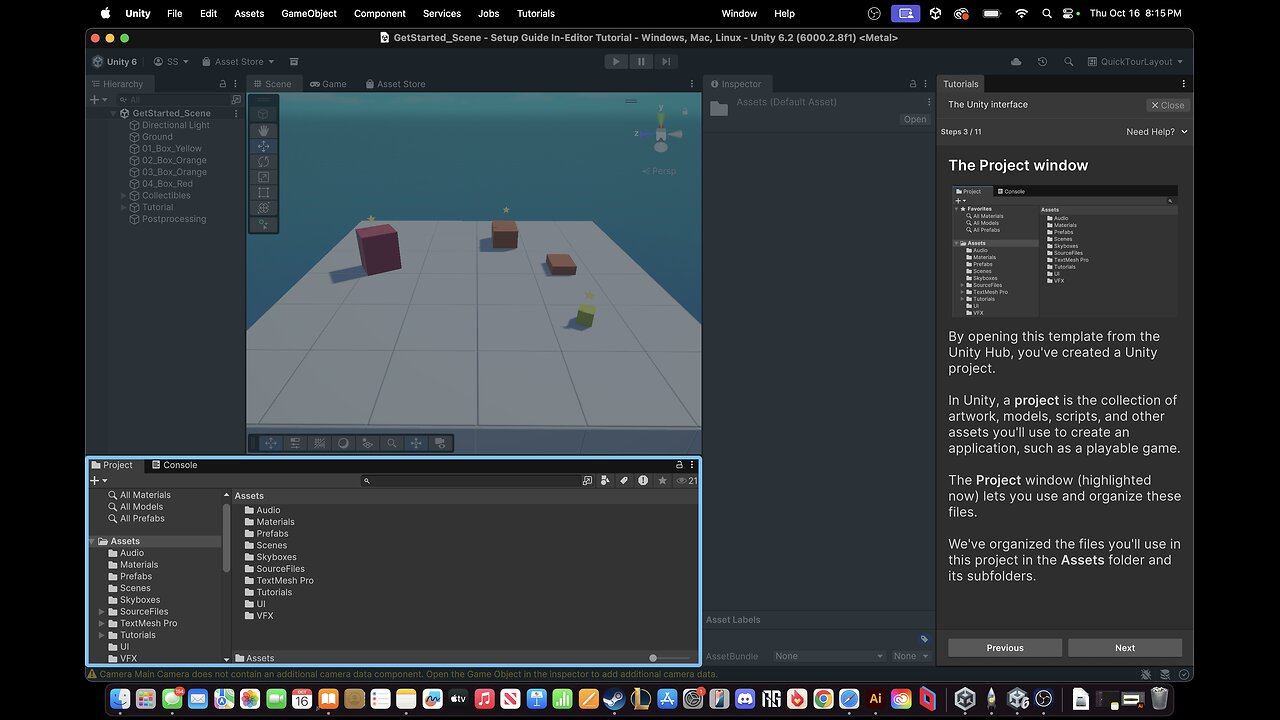The width and height of the screenshot is (1280, 720).
Task: Open Search window icon in Project toolbar
Action: (587, 481)
